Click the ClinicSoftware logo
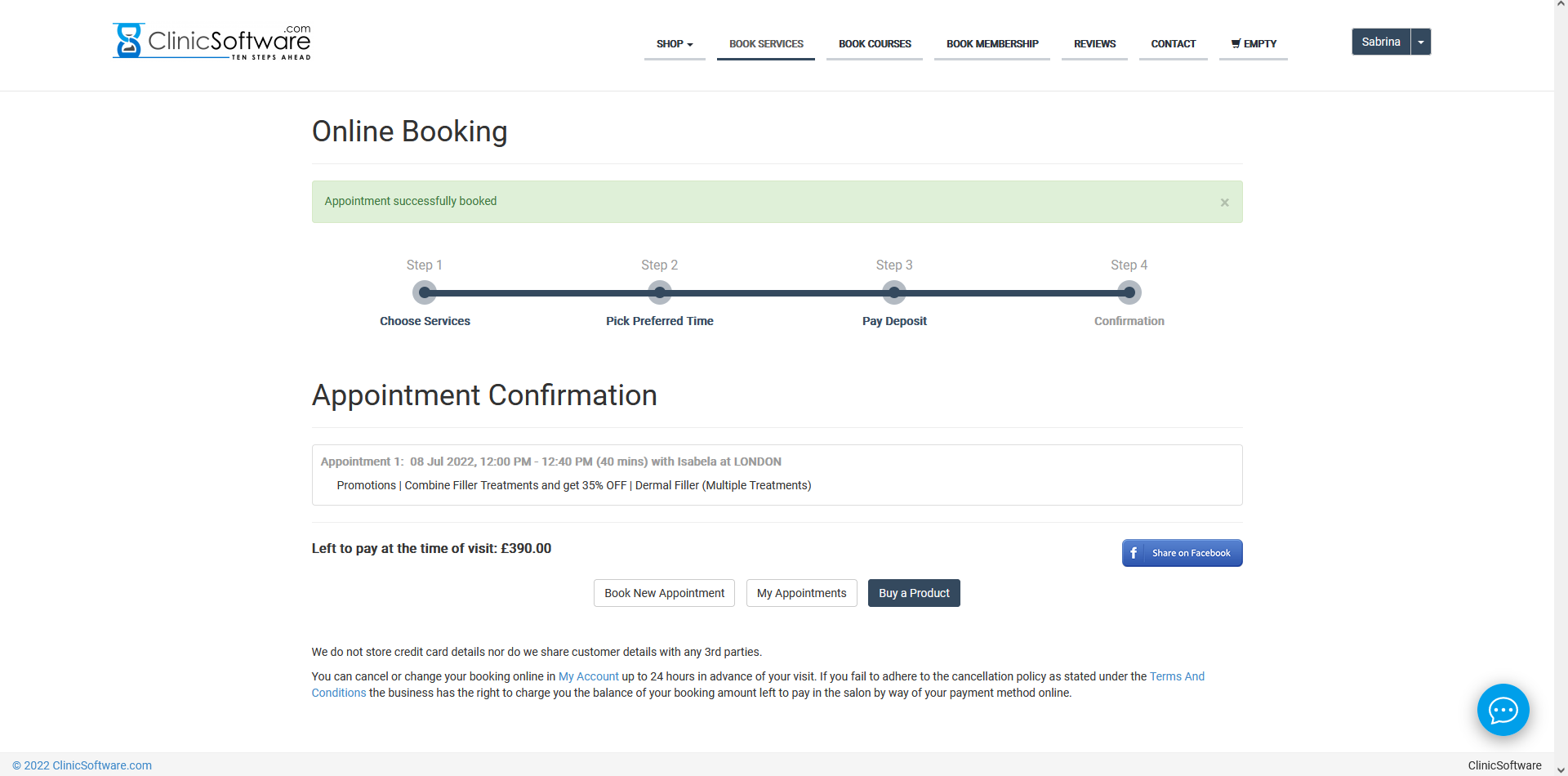Image resolution: width=1568 pixels, height=776 pixels. pyautogui.click(x=212, y=42)
